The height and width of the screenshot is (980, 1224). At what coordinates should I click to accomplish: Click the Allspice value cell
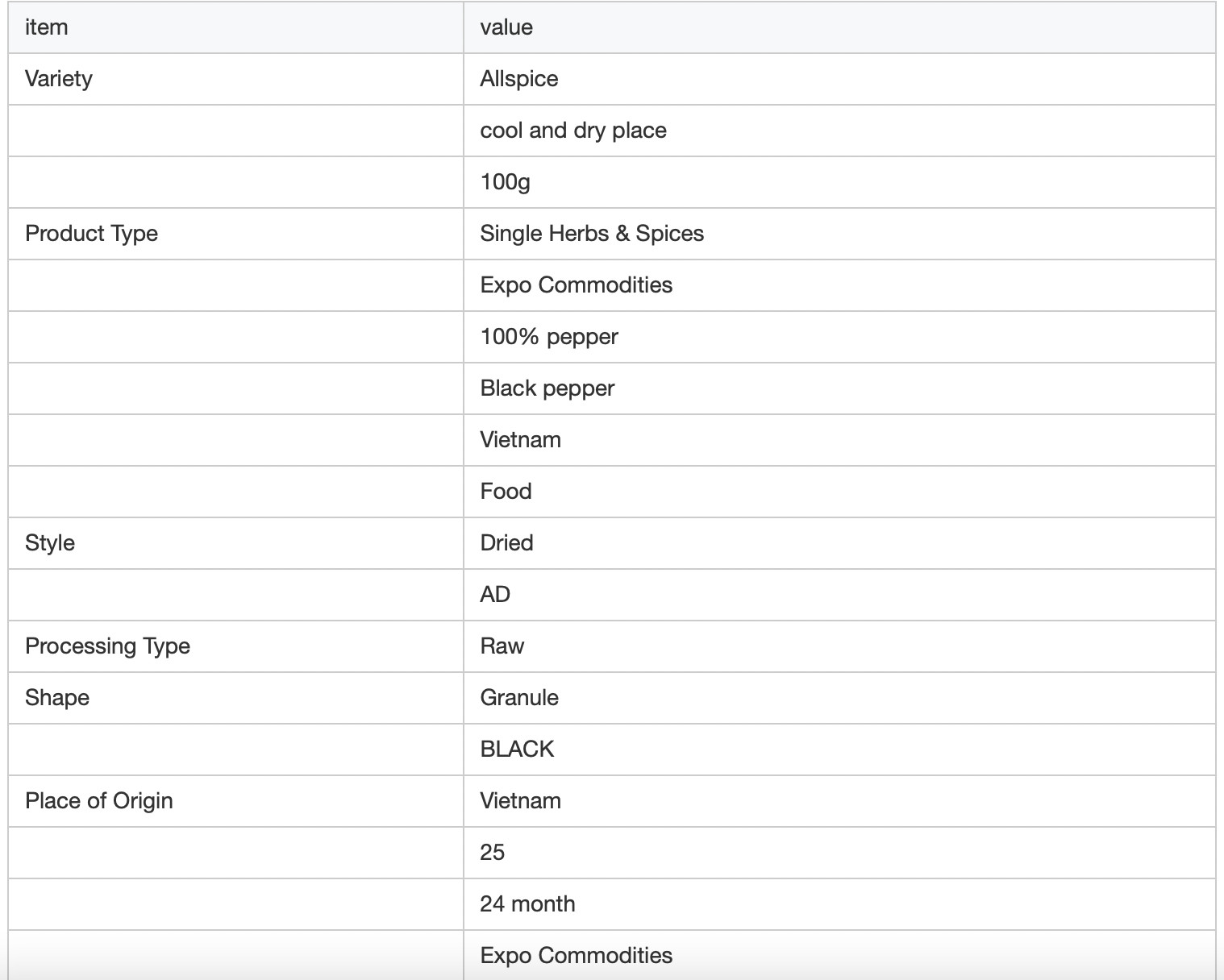839,79
